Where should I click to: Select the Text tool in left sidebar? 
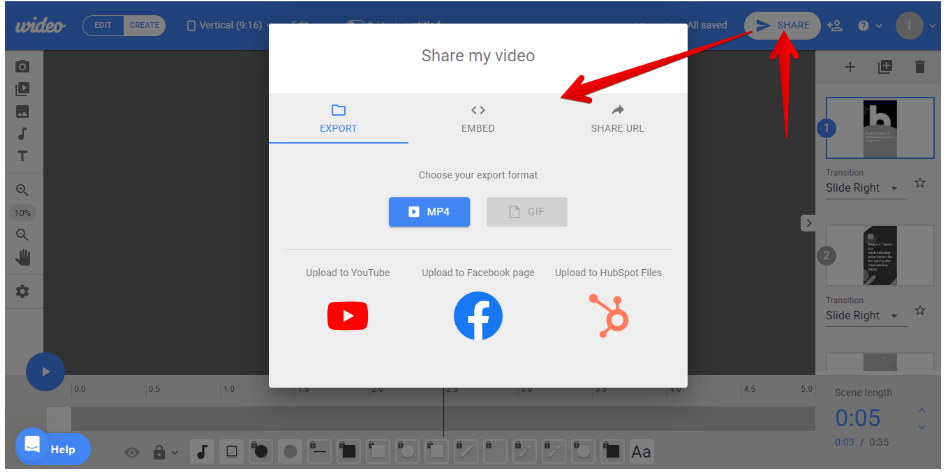[22, 156]
